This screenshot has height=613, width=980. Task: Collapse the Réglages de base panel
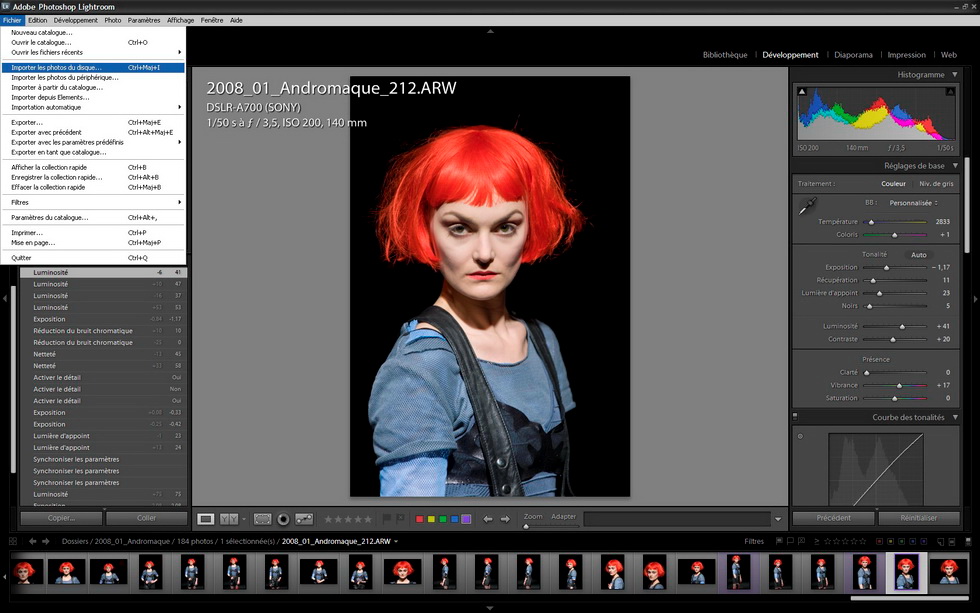click(955, 165)
